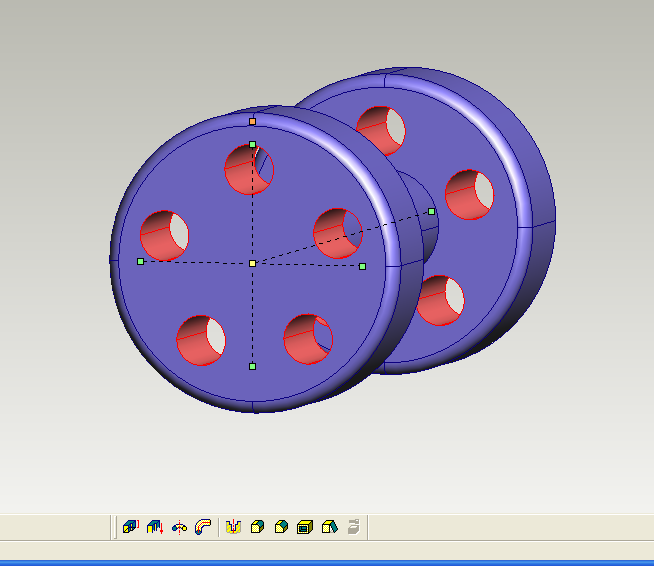Click the green handle at the vertical axis bottom end
Screen dimensions: 654x566
pos(252,366)
